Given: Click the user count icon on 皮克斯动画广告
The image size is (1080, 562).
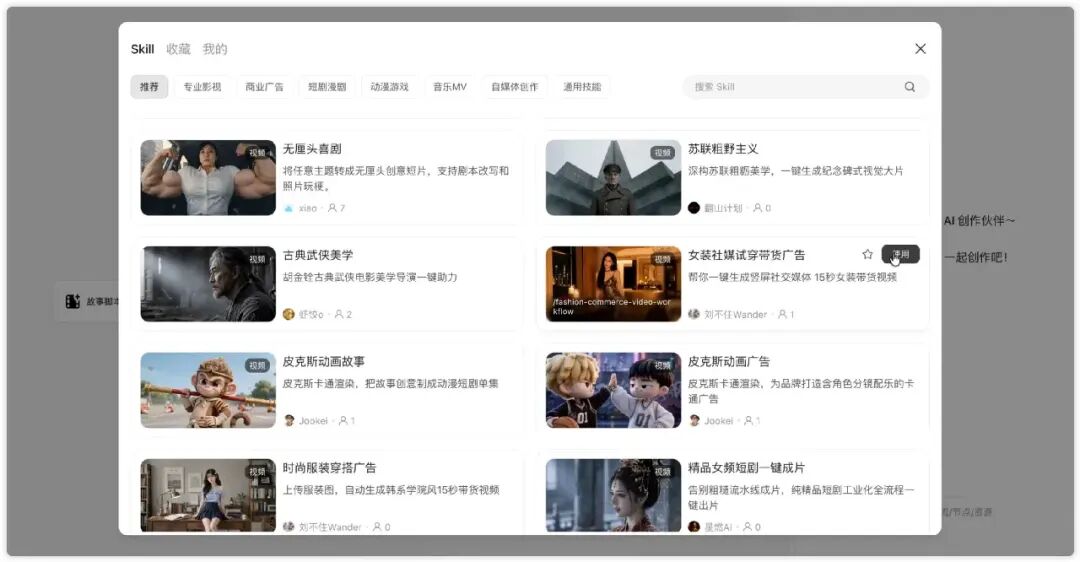Looking at the screenshot, I should click(x=748, y=420).
